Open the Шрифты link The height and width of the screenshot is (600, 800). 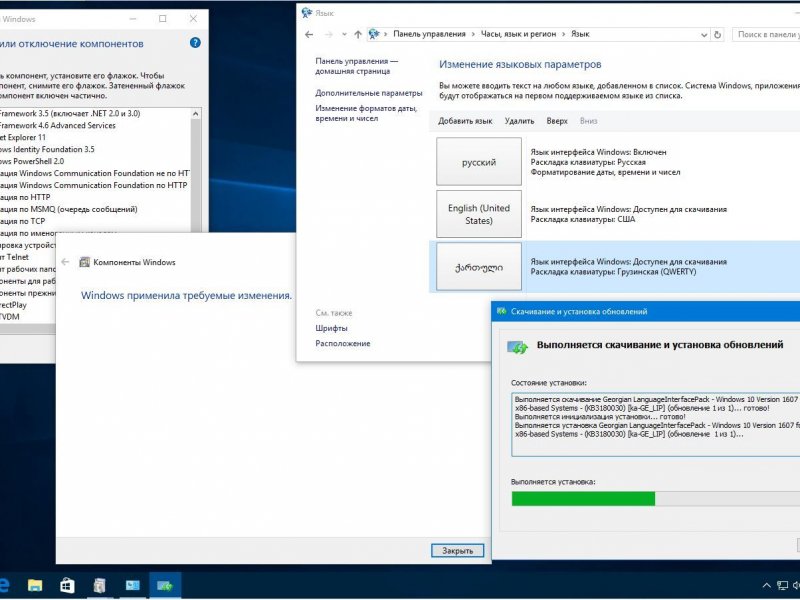[331, 328]
